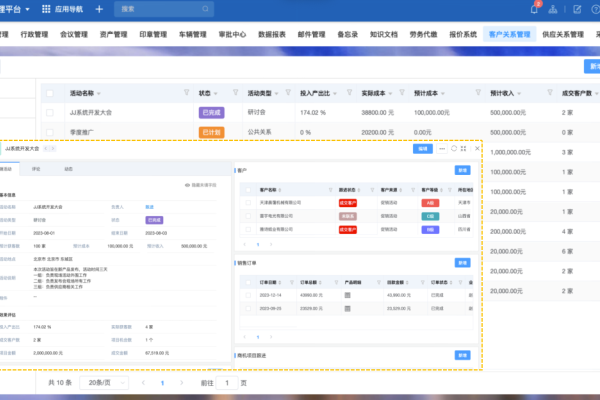This screenshot has height=400, width=600.
Task: Expand detail panel to fullscreen
Action: 463,149
